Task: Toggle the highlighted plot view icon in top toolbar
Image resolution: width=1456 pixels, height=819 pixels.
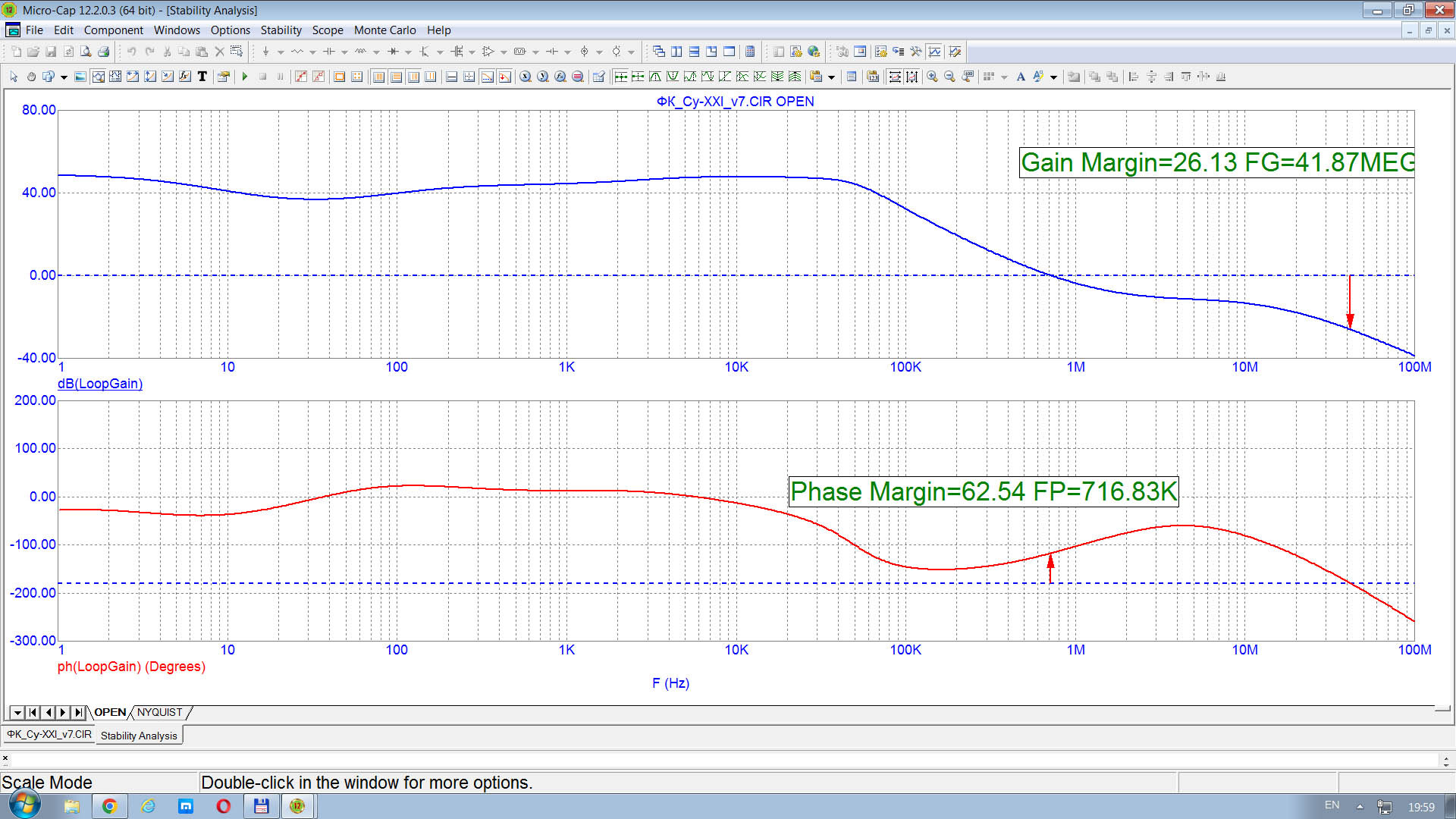Action: pos(934,52)
